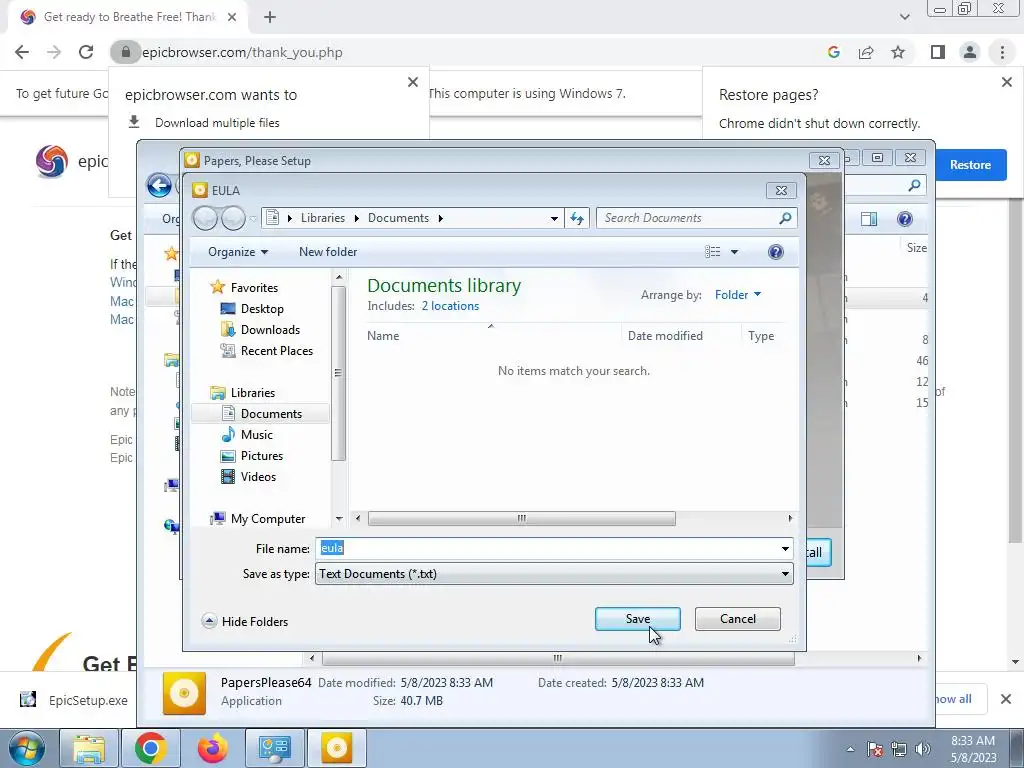Bookmark this page with star icon
The image size is (1024, 768).
click(x=898, y=52)
